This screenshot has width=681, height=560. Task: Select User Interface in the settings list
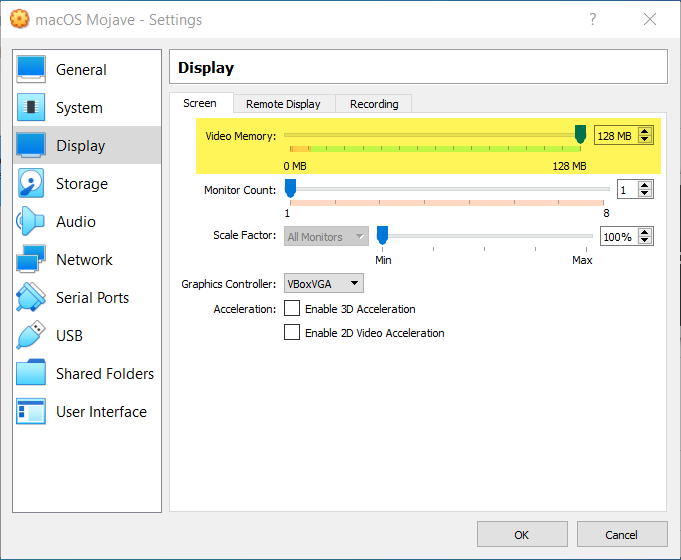point(87,411)
